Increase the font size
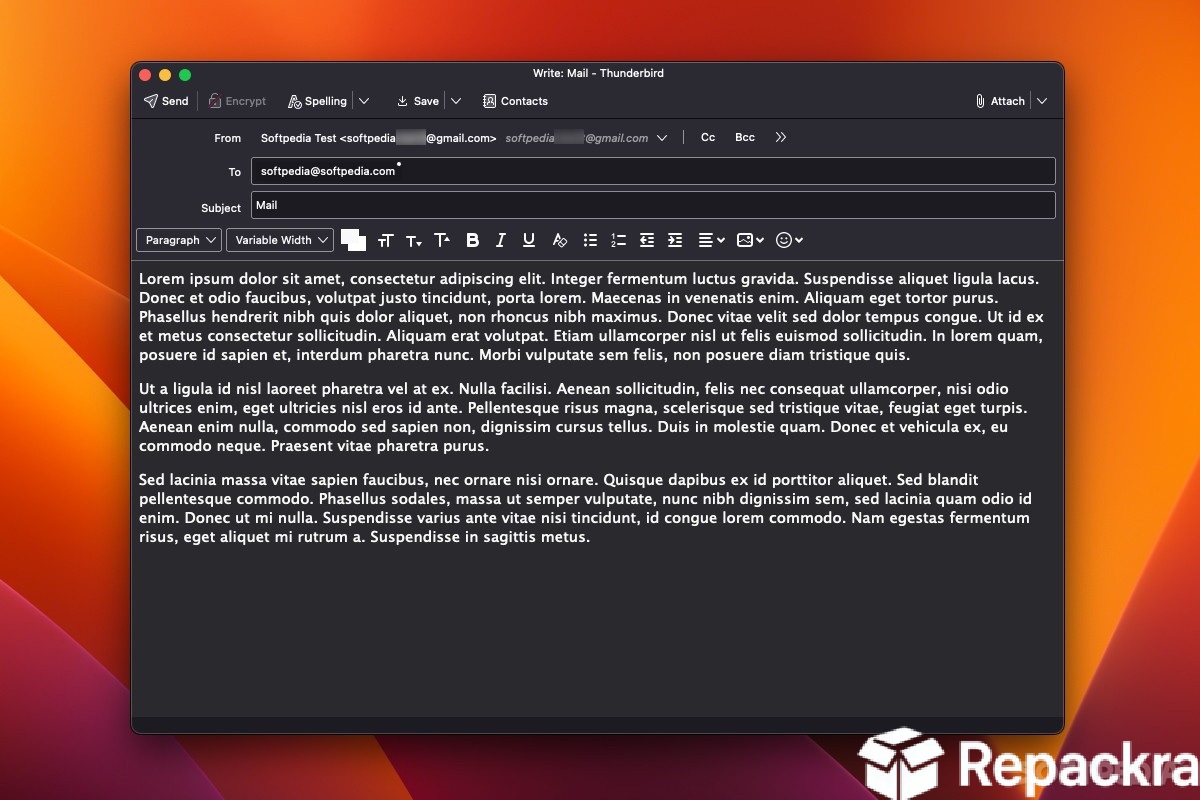Viewport: 1200px width, 800px height. (442, 240)
